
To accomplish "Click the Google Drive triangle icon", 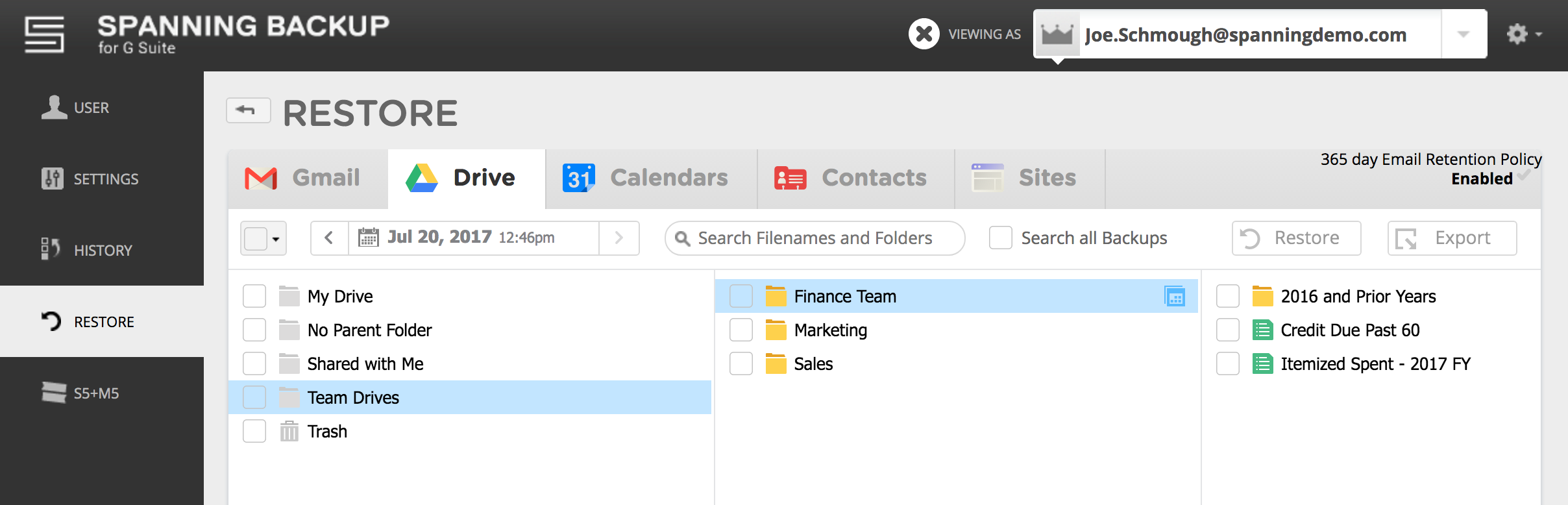I will point(422,178).
